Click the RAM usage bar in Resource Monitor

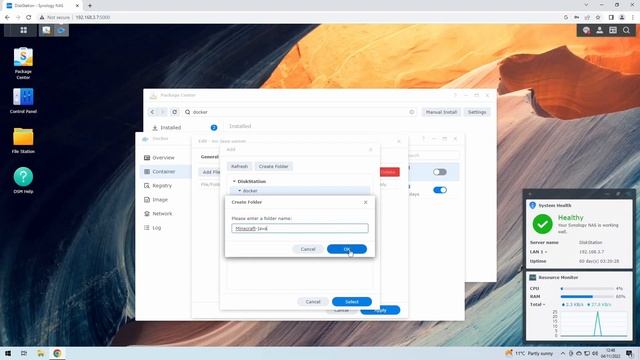(587, 296)
